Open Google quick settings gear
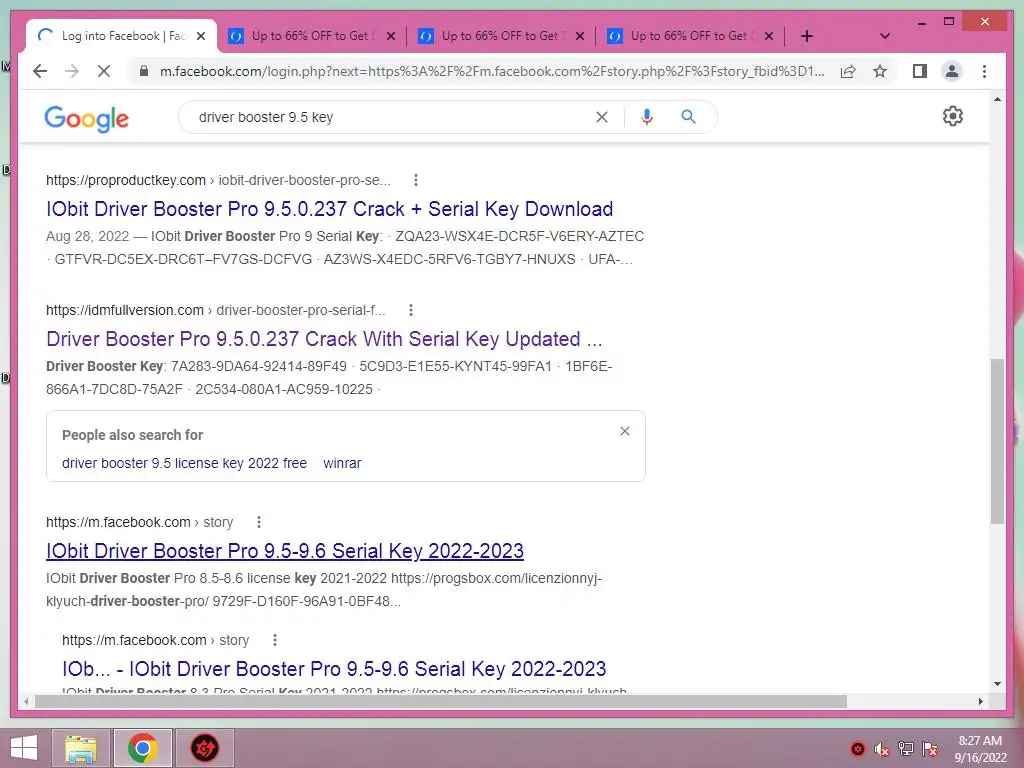Screen dimensions: 1024x768 953,116
